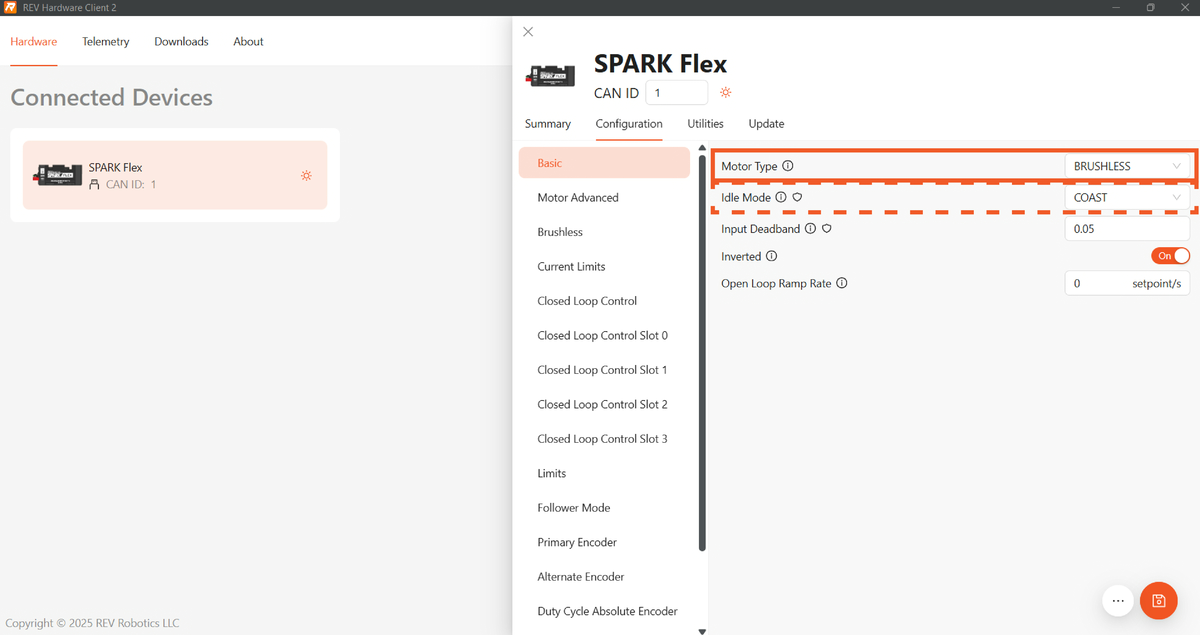Expand the Idle Mode COAST dropdown
1200x635 pixels.
point(1127,198)
